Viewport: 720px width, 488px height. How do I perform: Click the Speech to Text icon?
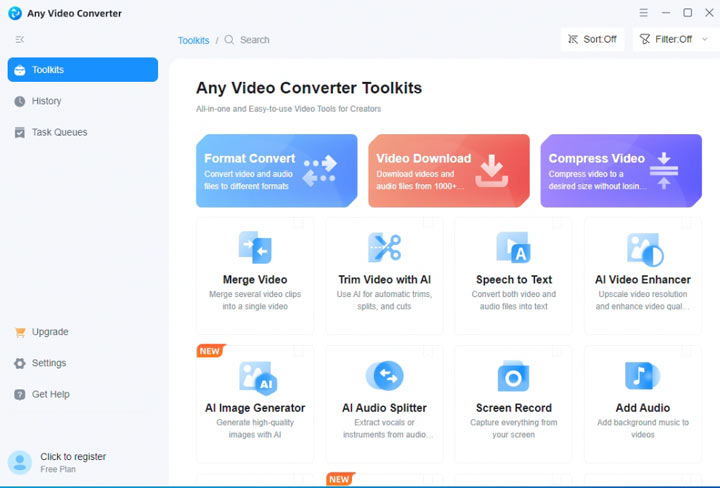514,247
